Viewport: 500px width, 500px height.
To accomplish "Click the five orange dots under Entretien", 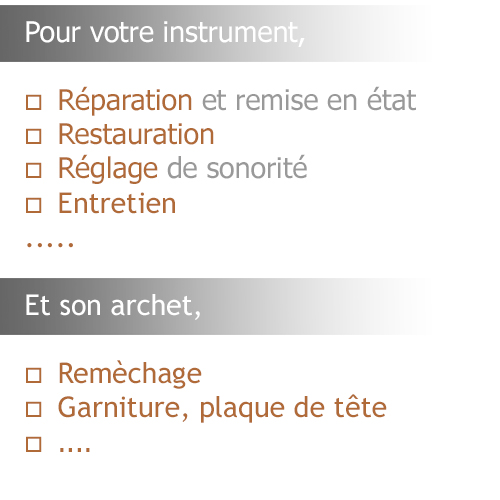I will coord(50,245).
